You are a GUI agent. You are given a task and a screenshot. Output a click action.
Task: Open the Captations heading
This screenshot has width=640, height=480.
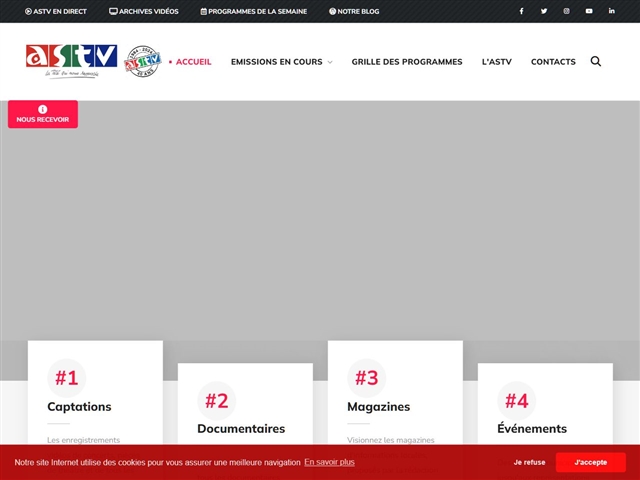pyautogui.click(x=79, y=407)
